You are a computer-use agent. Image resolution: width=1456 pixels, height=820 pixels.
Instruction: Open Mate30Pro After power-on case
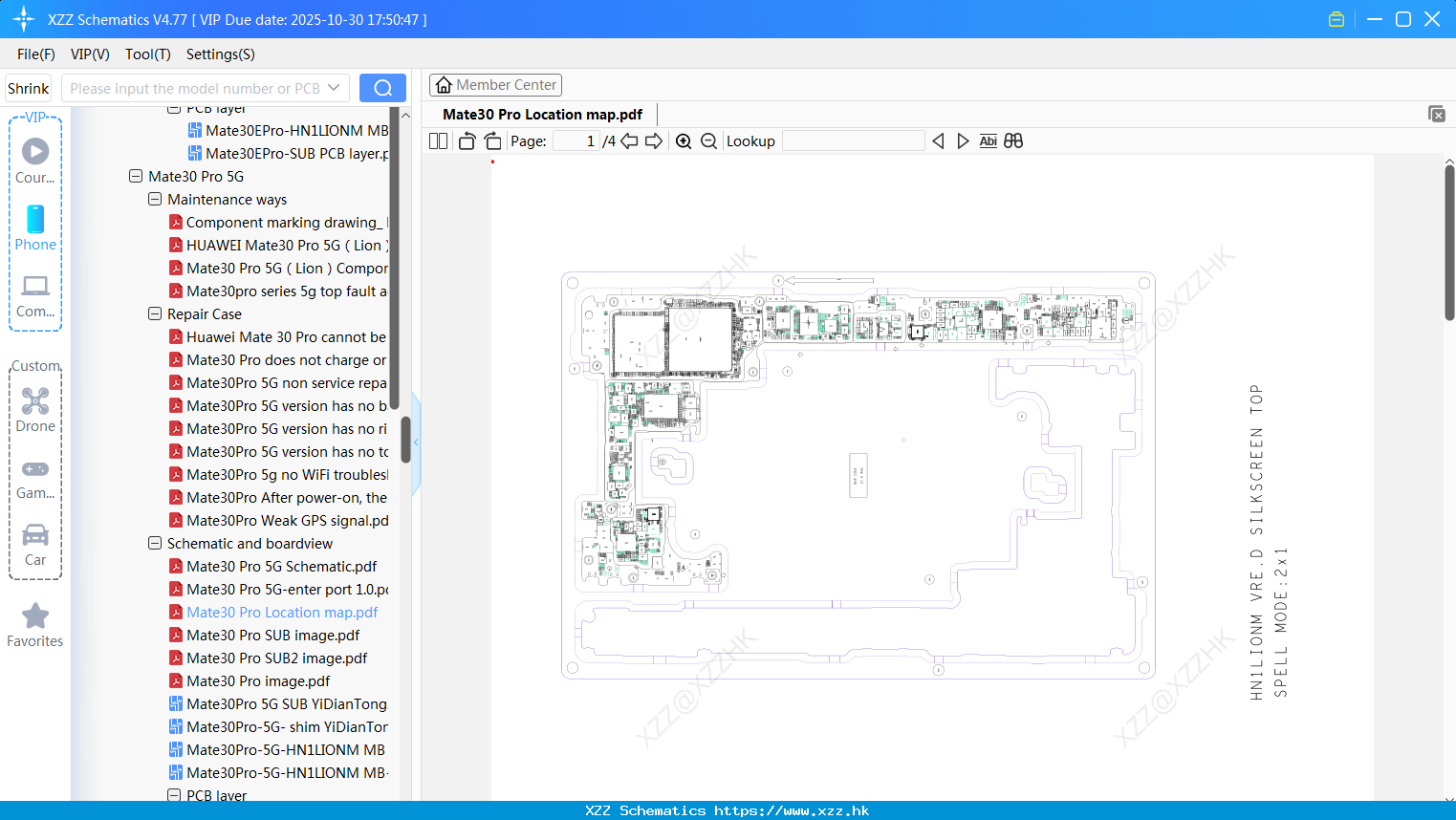pyautogui.click(x=278, y=497)
